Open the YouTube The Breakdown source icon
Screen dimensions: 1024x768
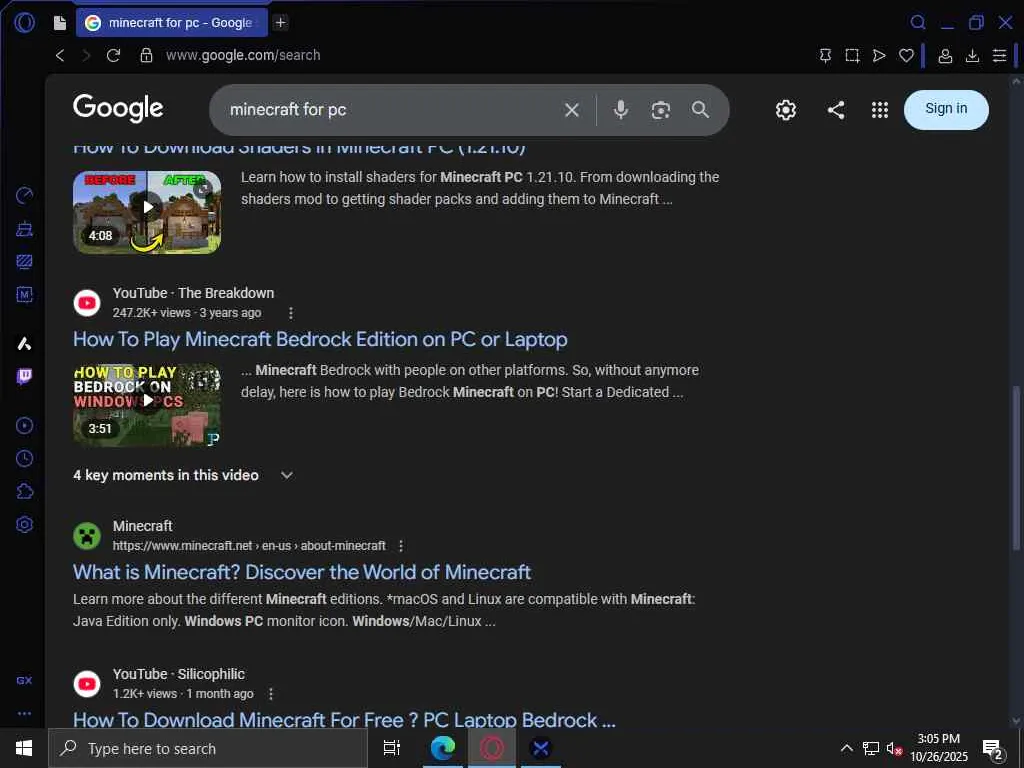click(87, 303)
